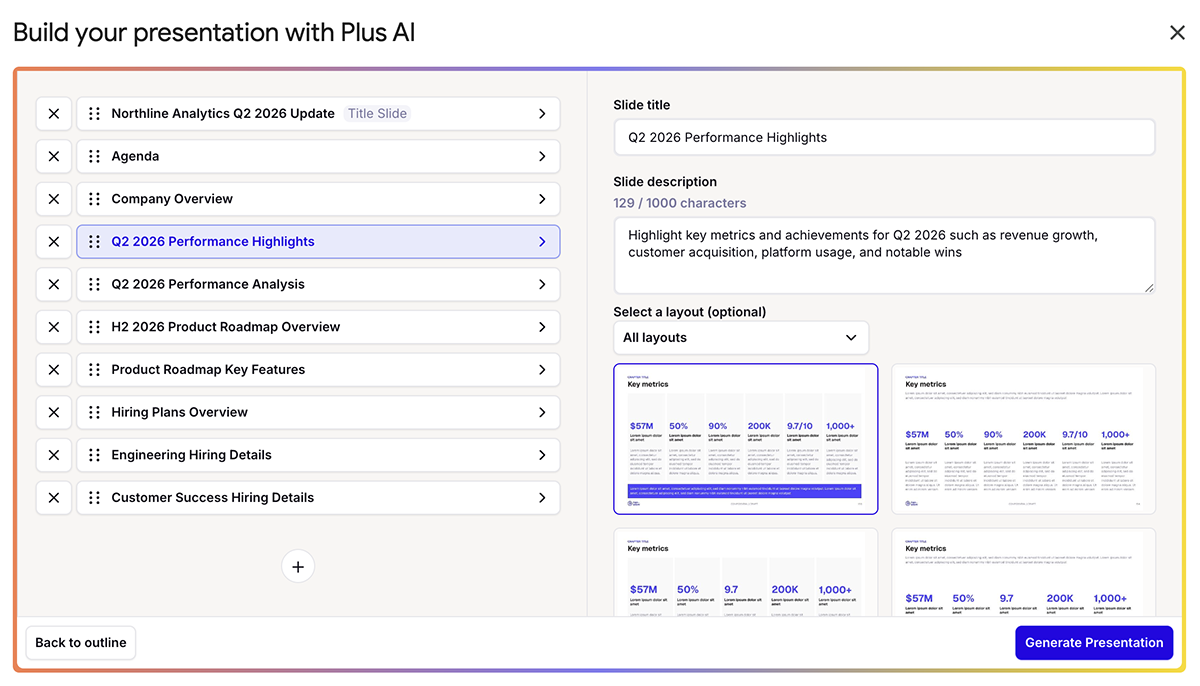Click drag handle for Company Overview
This screenshot has height=686, width=1200.
click(x=94, y=199)
